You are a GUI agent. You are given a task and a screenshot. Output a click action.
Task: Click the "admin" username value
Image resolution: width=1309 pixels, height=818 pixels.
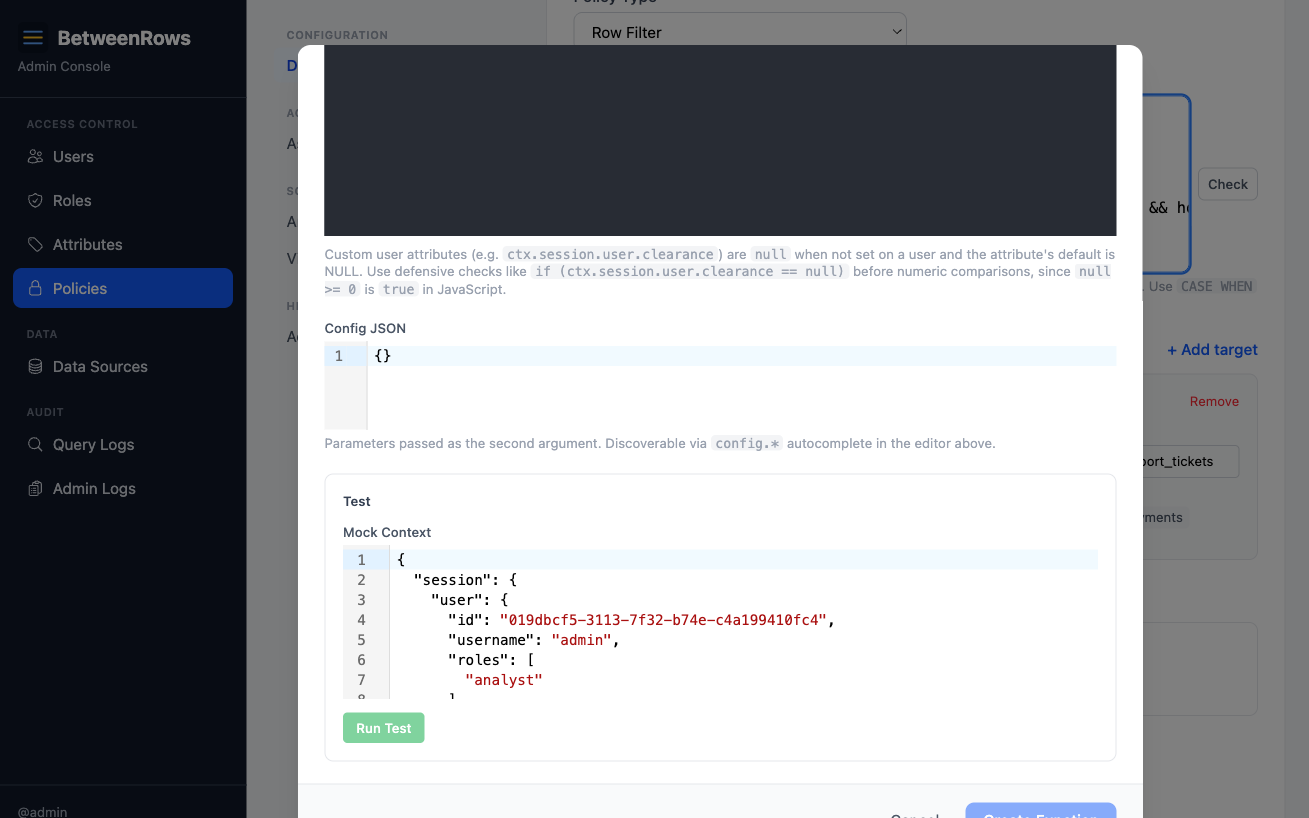(x=581, y=640)
